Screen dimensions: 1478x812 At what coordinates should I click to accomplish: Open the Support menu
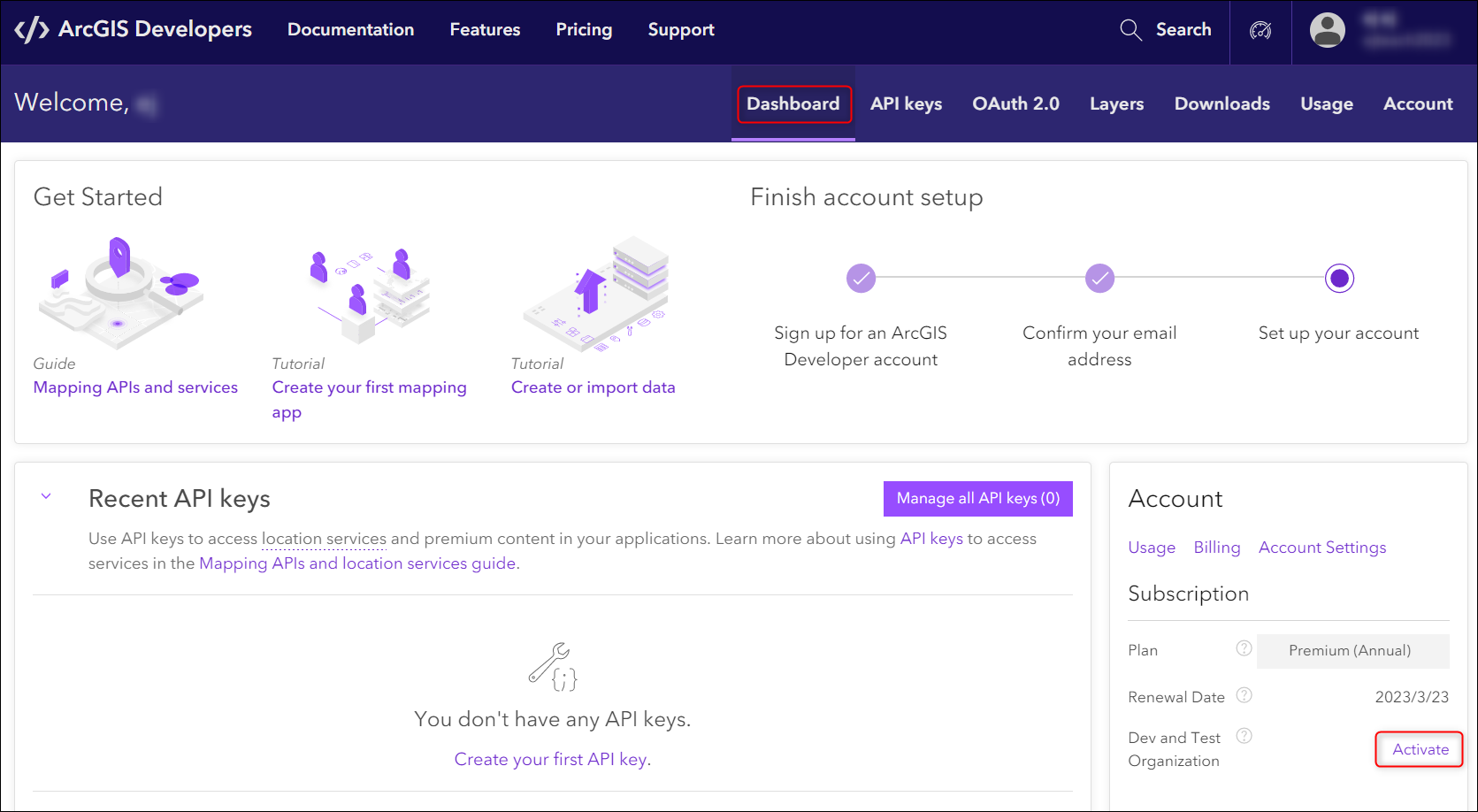click(x=680, y=29)
